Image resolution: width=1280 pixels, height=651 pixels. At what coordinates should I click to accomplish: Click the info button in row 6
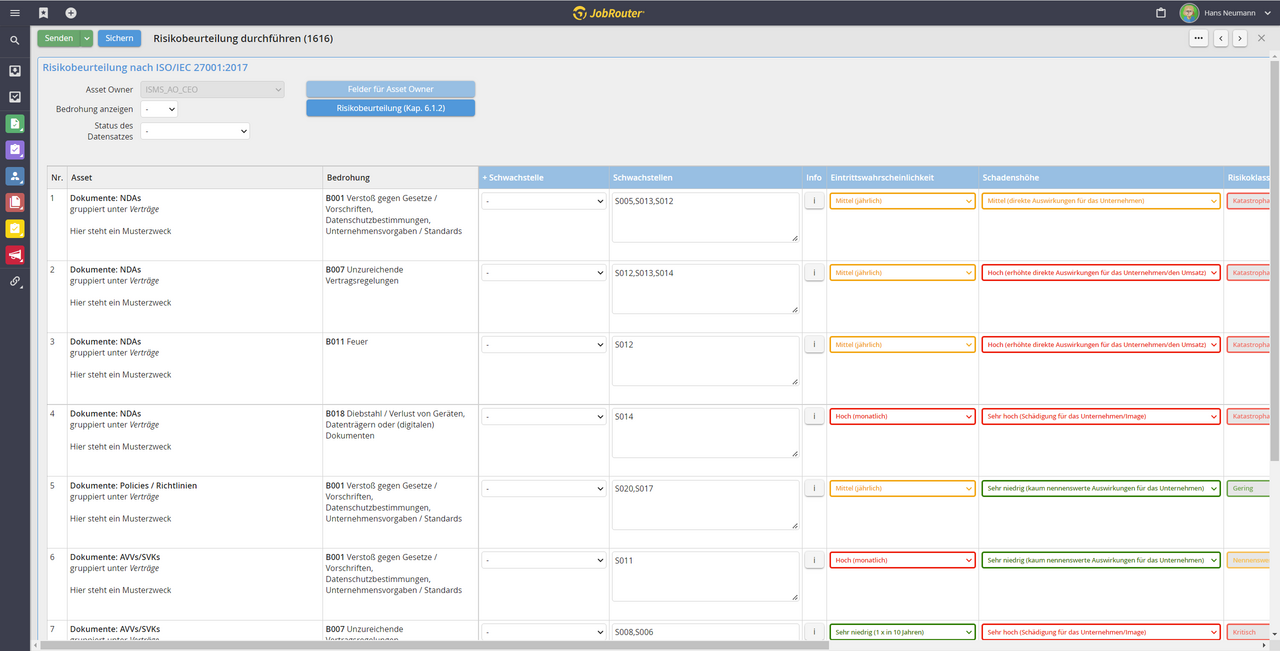814,560
